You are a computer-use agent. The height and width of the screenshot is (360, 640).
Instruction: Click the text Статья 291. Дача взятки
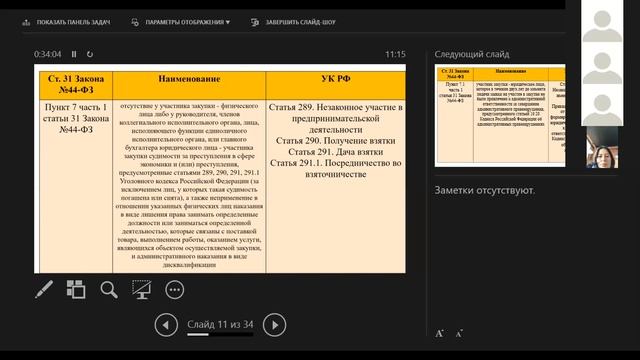tap(336, 152)
